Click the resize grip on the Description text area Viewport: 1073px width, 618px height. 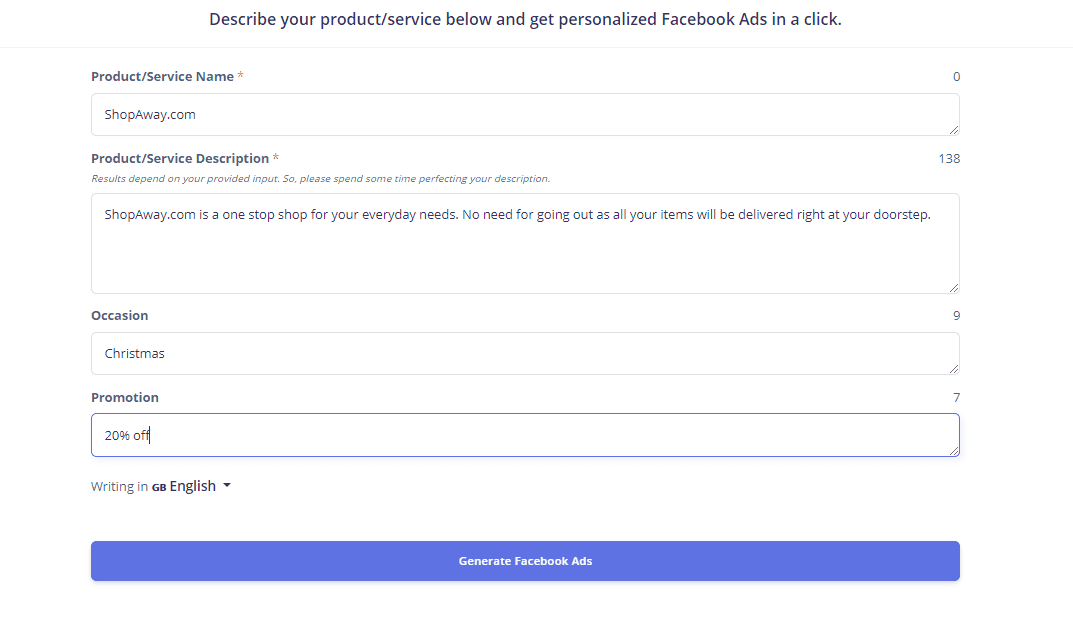click(x=954, y=288)
